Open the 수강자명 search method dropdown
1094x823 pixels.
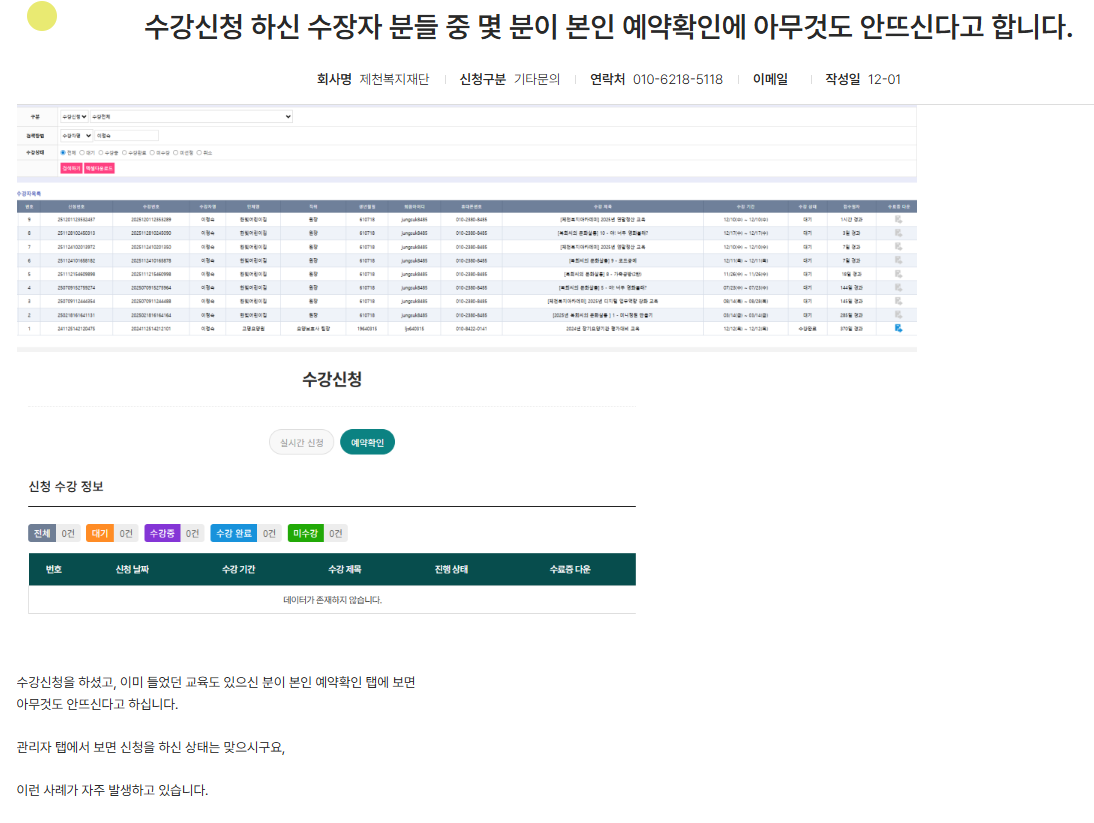pyautogui.click(x=76, y=135)
